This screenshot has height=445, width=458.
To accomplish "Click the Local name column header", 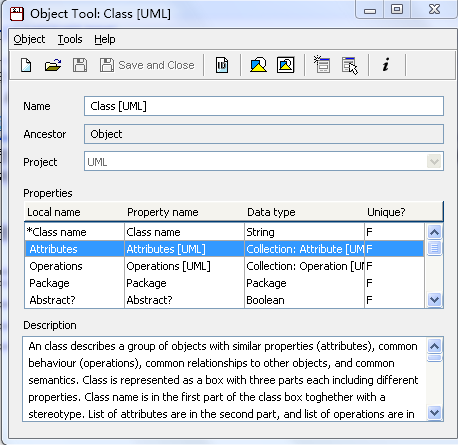I will (74, 212).
